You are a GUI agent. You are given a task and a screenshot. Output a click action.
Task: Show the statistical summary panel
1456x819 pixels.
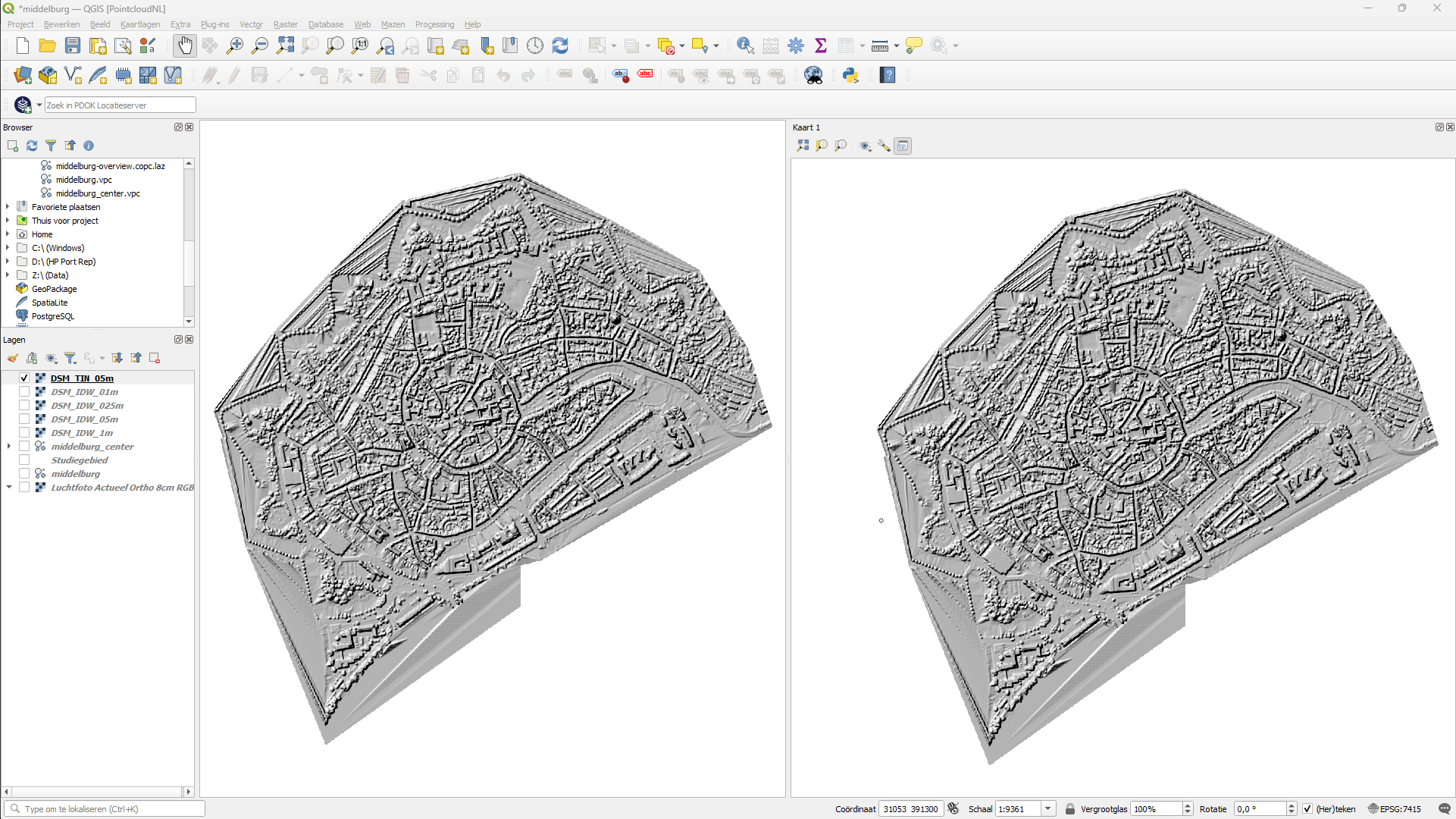(x=821, y=45)
